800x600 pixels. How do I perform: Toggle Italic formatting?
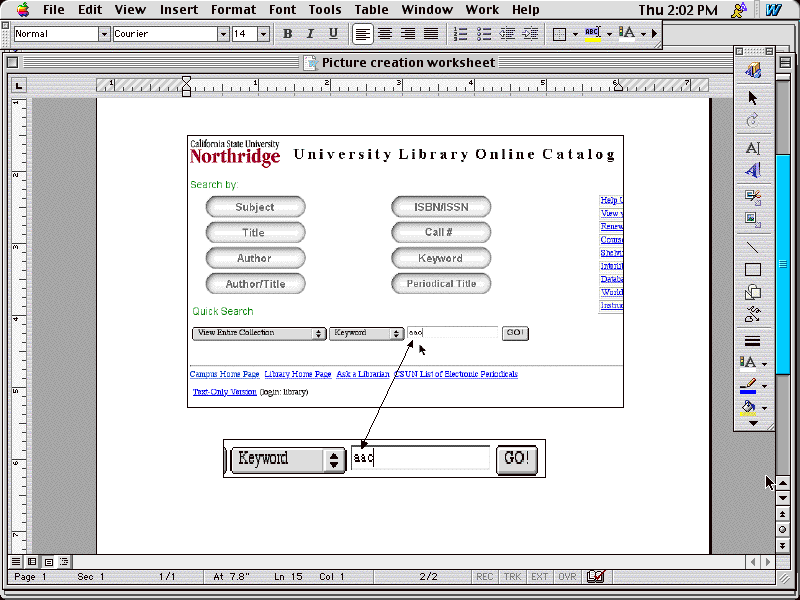point(310,34)
